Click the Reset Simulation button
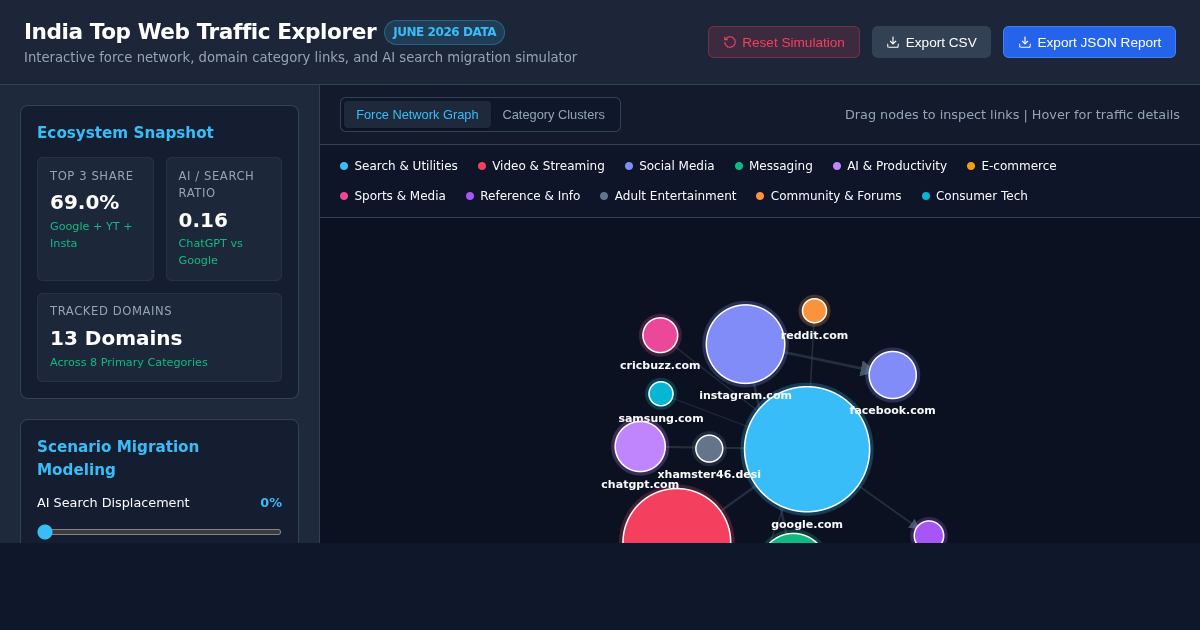Screen dimensions: 1200x630 [784, 42]
